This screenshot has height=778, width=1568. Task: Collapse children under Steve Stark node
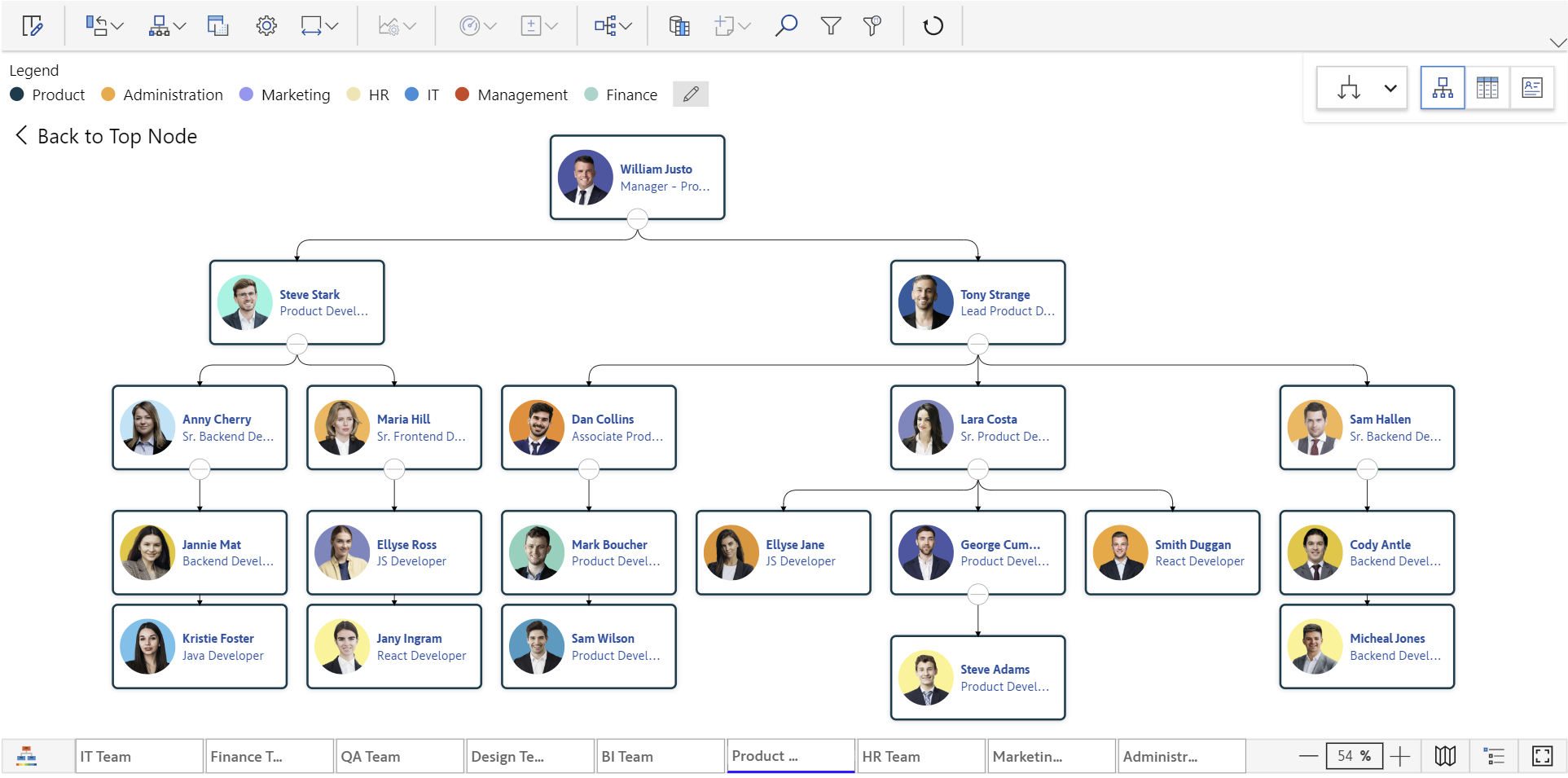pos(297,345)
